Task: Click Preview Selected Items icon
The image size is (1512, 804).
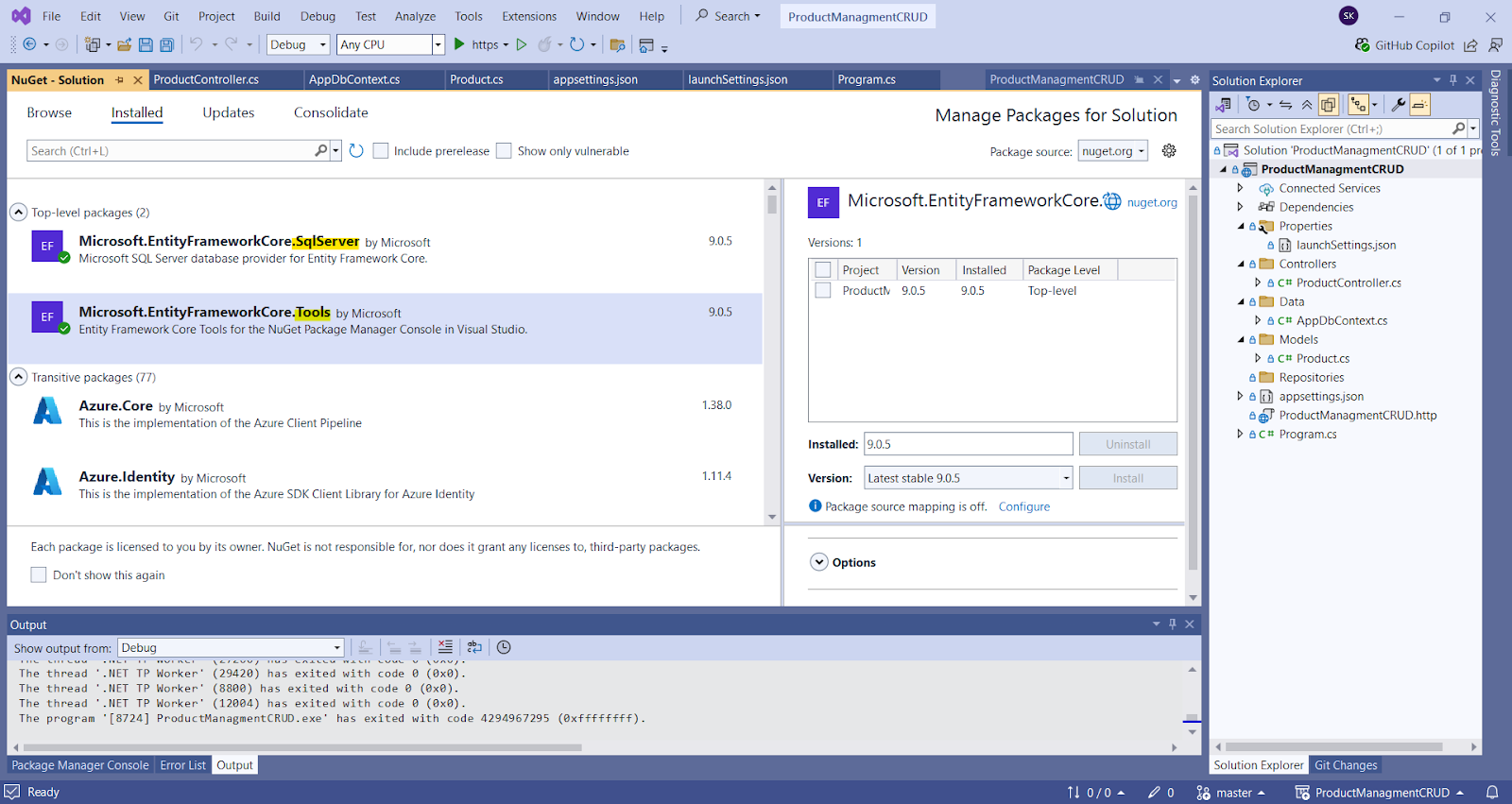Action: (1419, 105)
